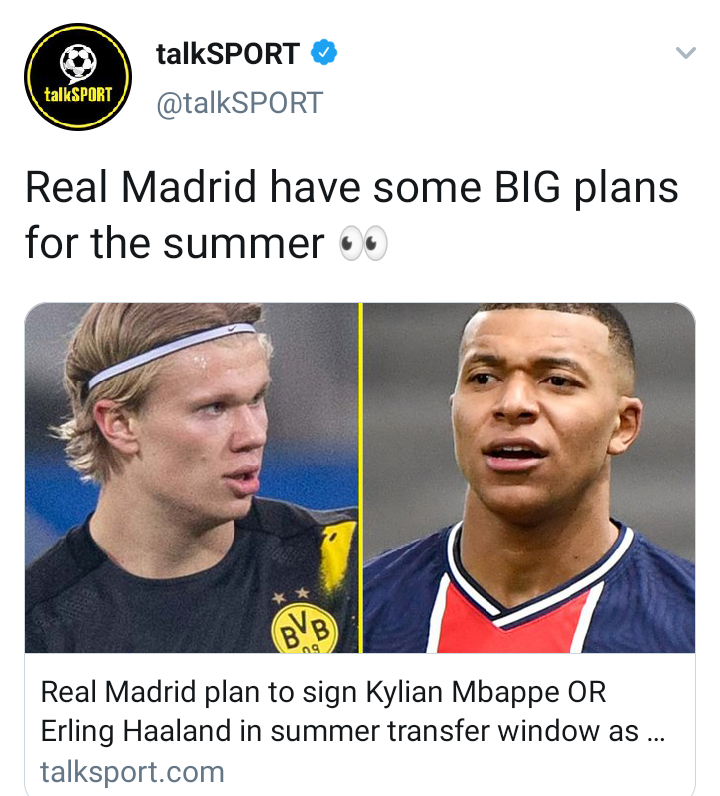
Task: Open the right photo with navy jersey
Action: pyautogui.click(x=529, y=478)
